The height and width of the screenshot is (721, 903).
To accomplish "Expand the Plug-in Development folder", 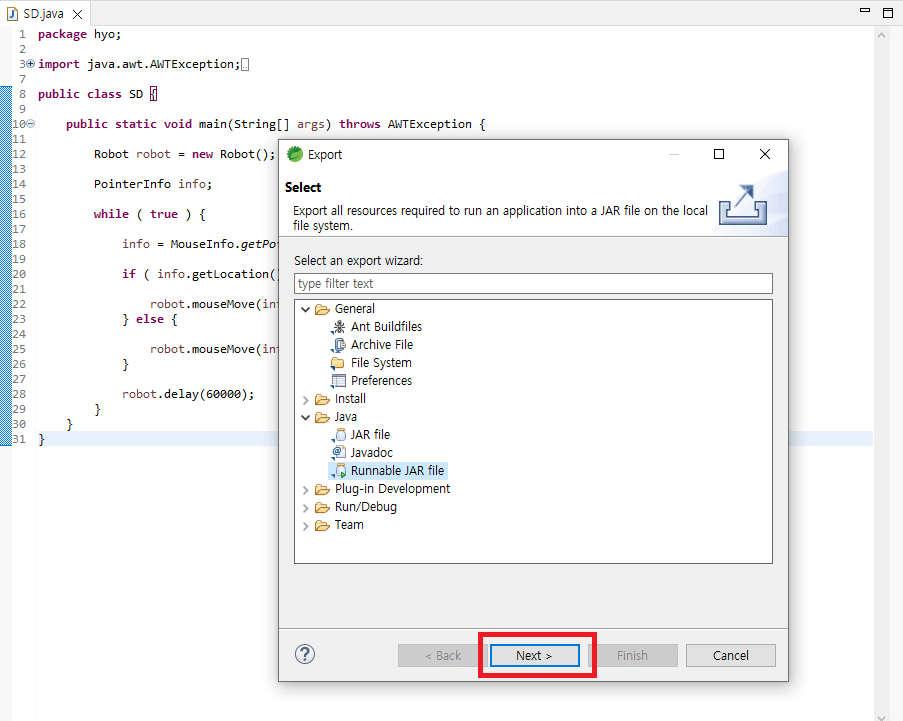I will (305, 490).
